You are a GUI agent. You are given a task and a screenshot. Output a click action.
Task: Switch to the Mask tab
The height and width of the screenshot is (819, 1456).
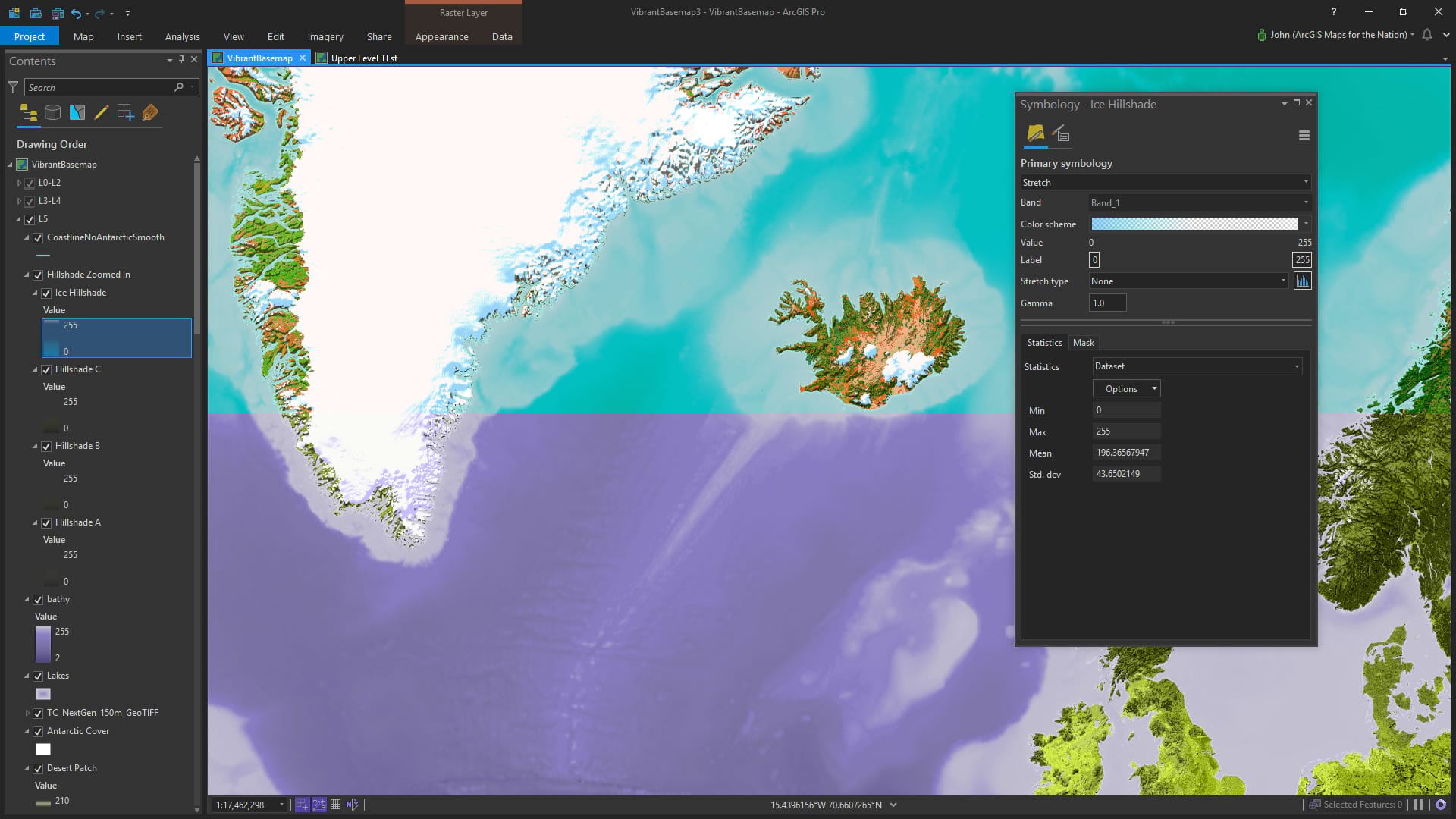[x=1083, y=343]
